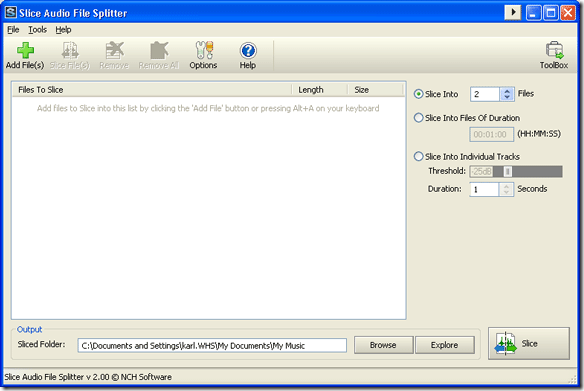Click the 00:01:00 duration time field

(x=491, y=134)
